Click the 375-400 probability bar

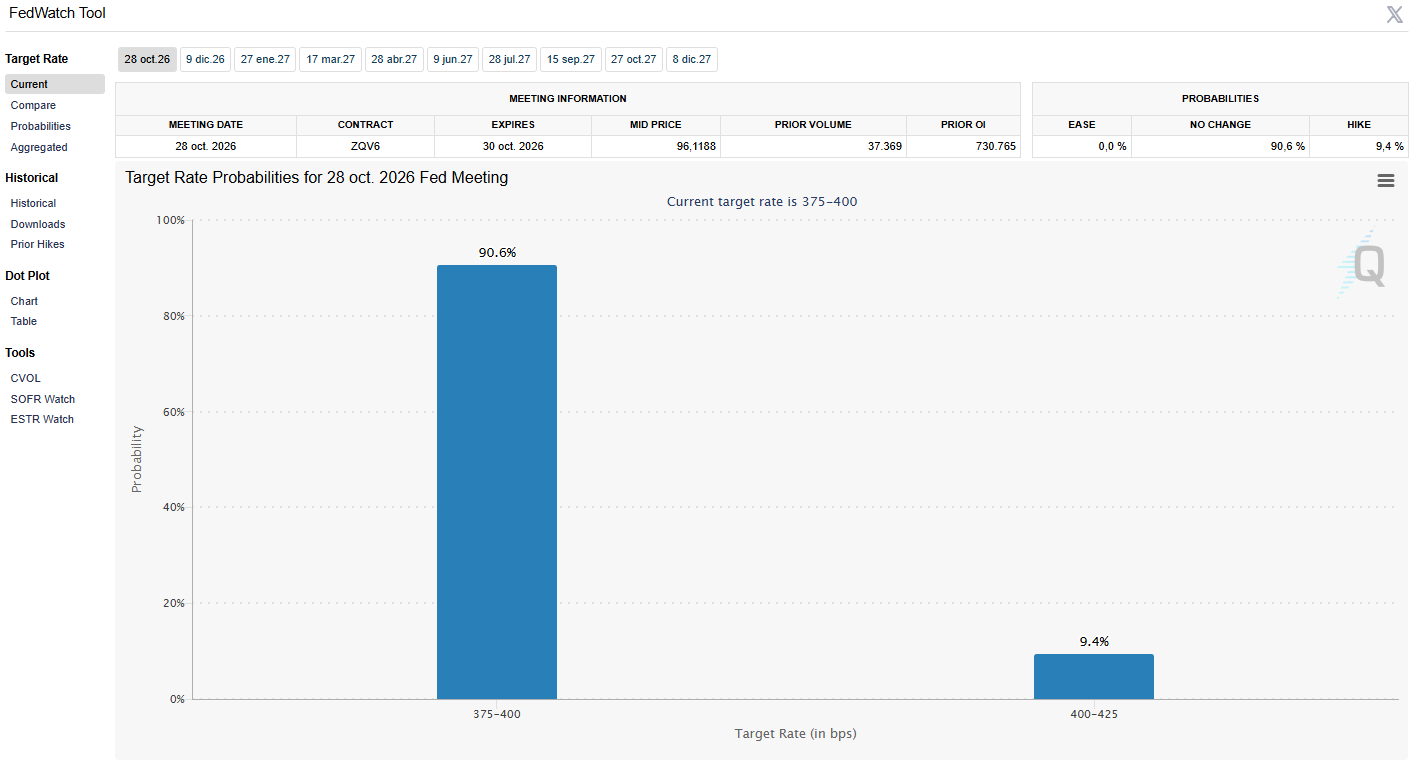pyautogui.click(x=497, y=482)
